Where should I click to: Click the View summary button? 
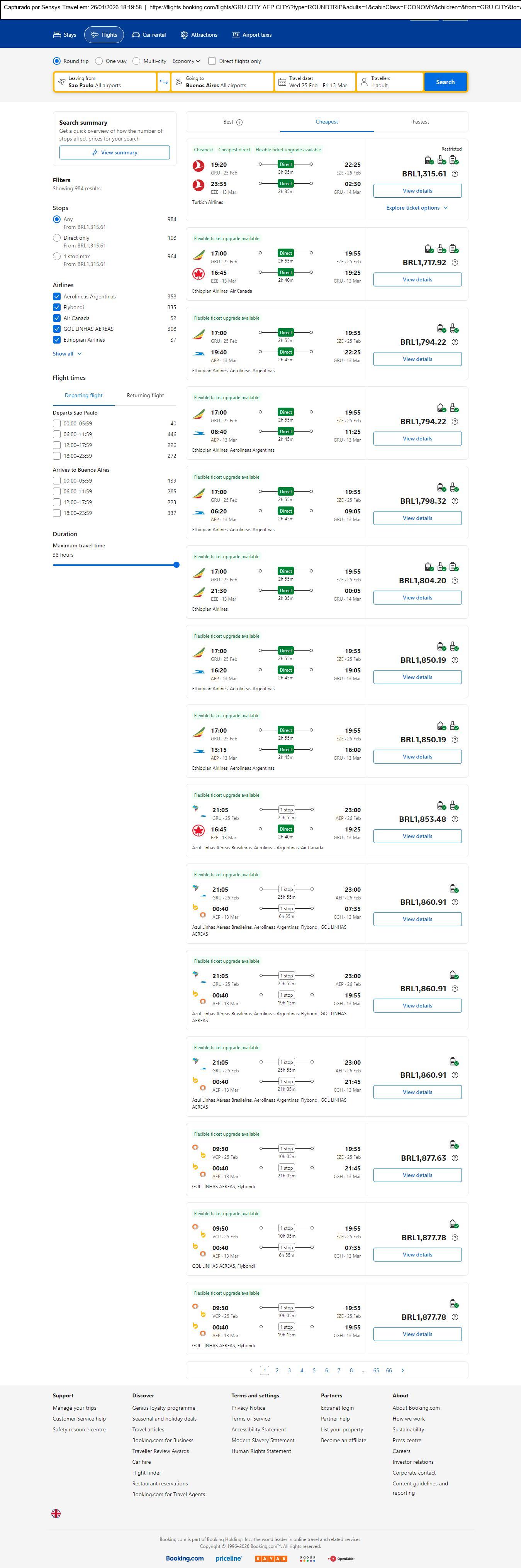tap(115, 153)
